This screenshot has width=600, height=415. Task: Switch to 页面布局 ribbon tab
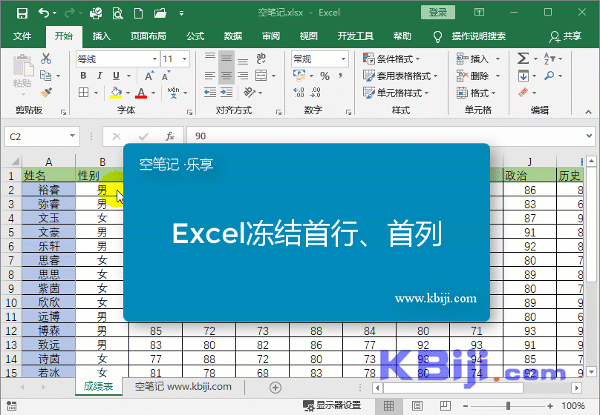coord(148,36)
